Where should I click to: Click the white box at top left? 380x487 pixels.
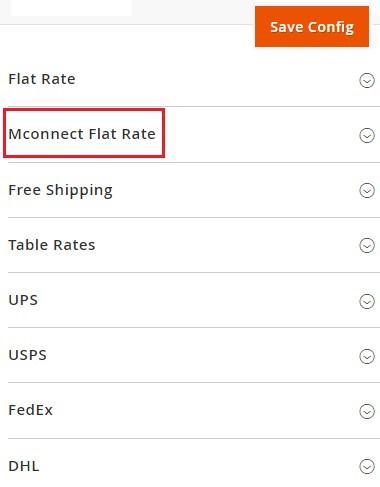coord(71,8)
